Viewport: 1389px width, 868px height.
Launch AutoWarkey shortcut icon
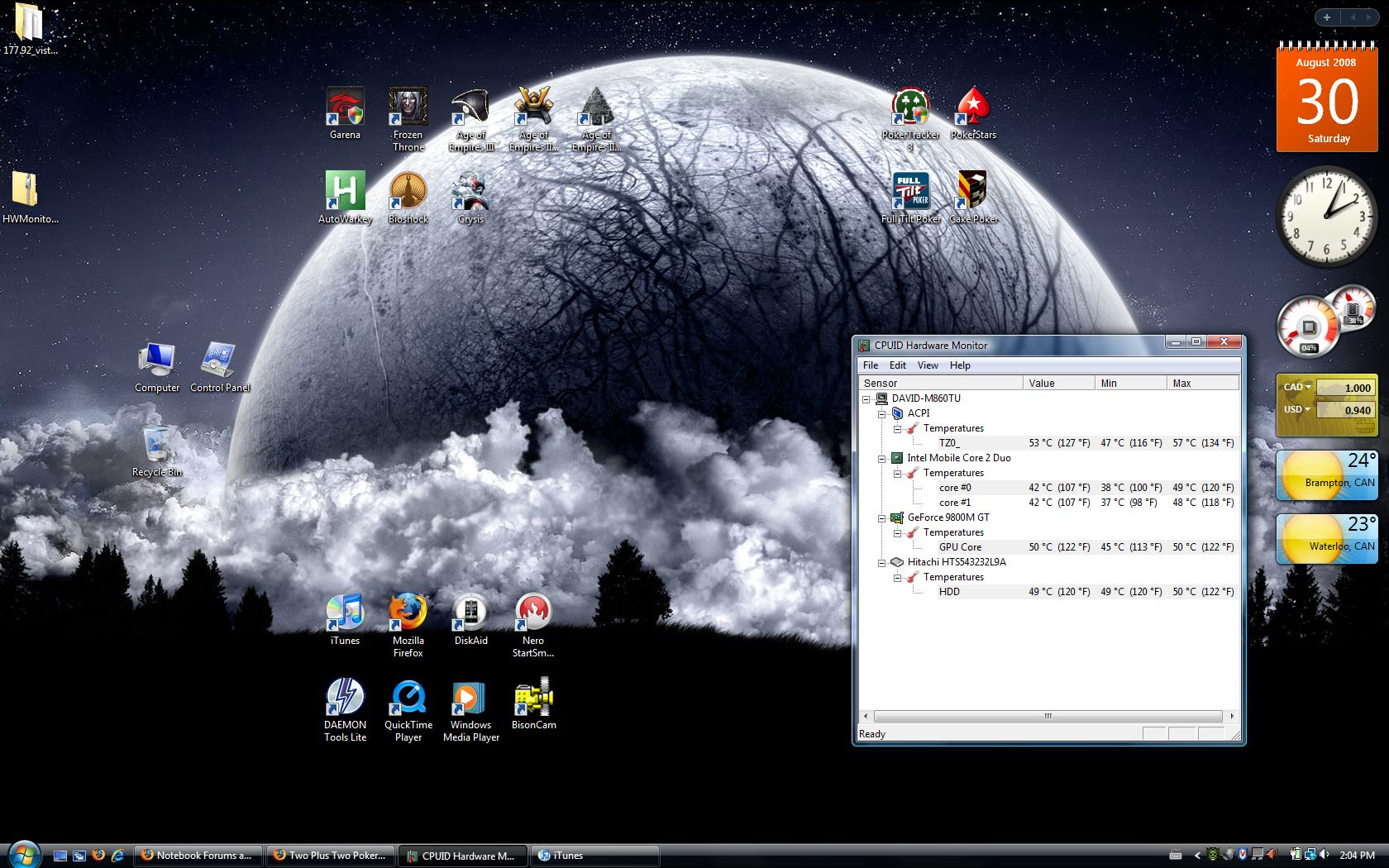tap(345, 198)
